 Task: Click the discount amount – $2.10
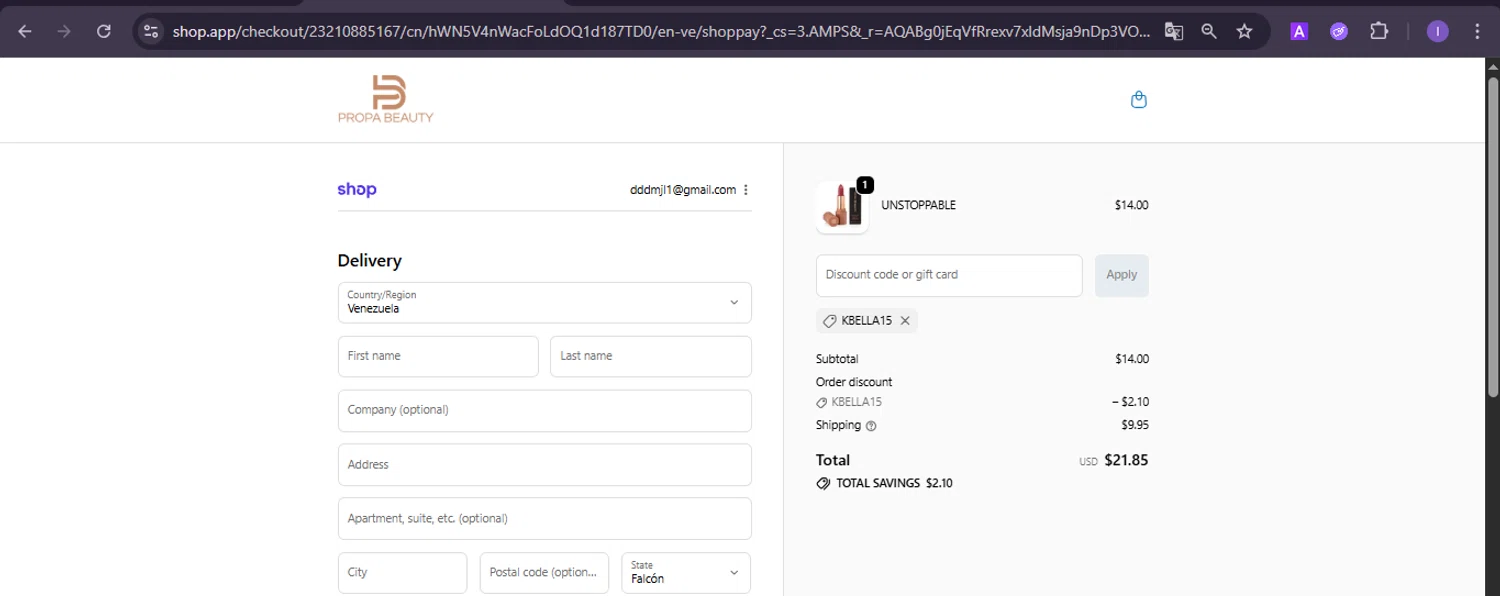tap(1130, 402)
